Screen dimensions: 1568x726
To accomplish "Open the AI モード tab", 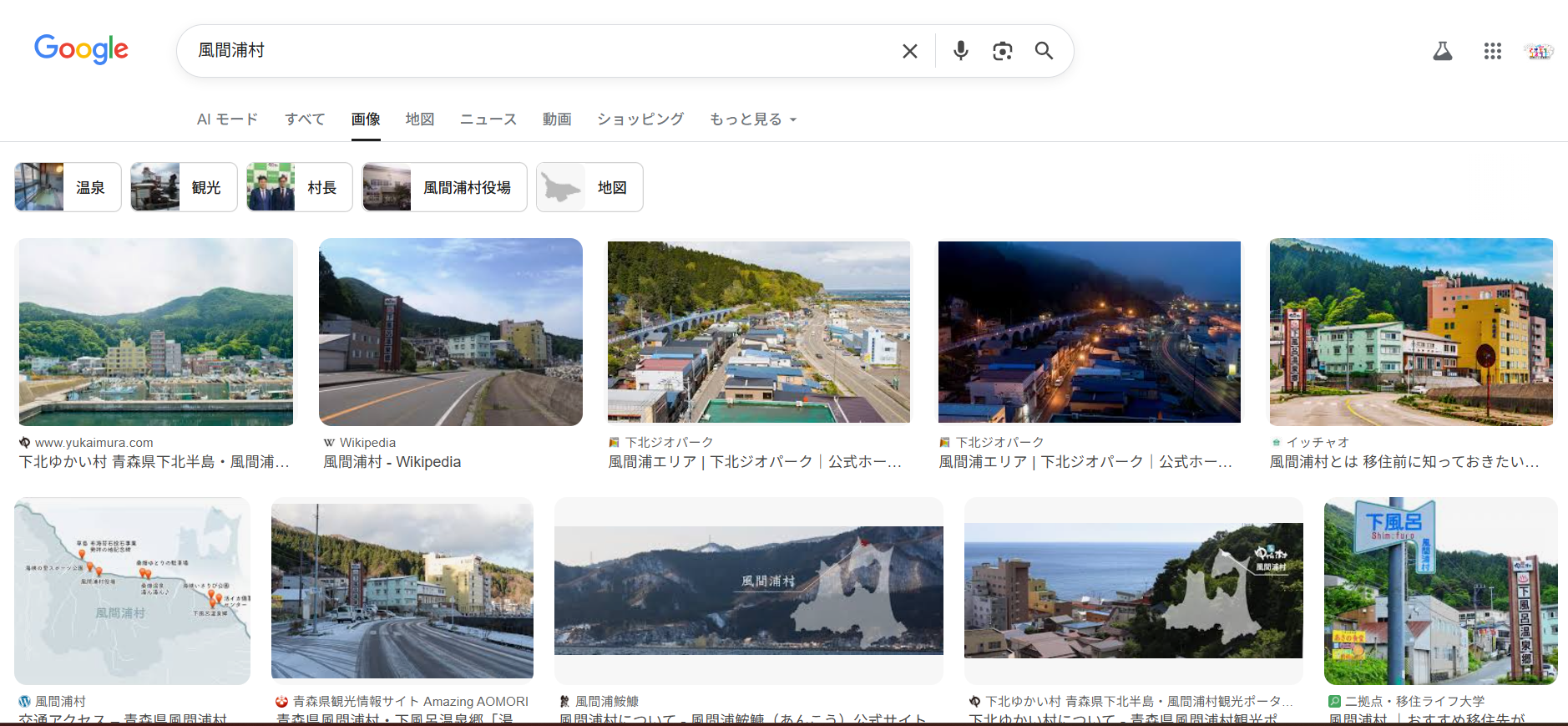I will point(227,119).
